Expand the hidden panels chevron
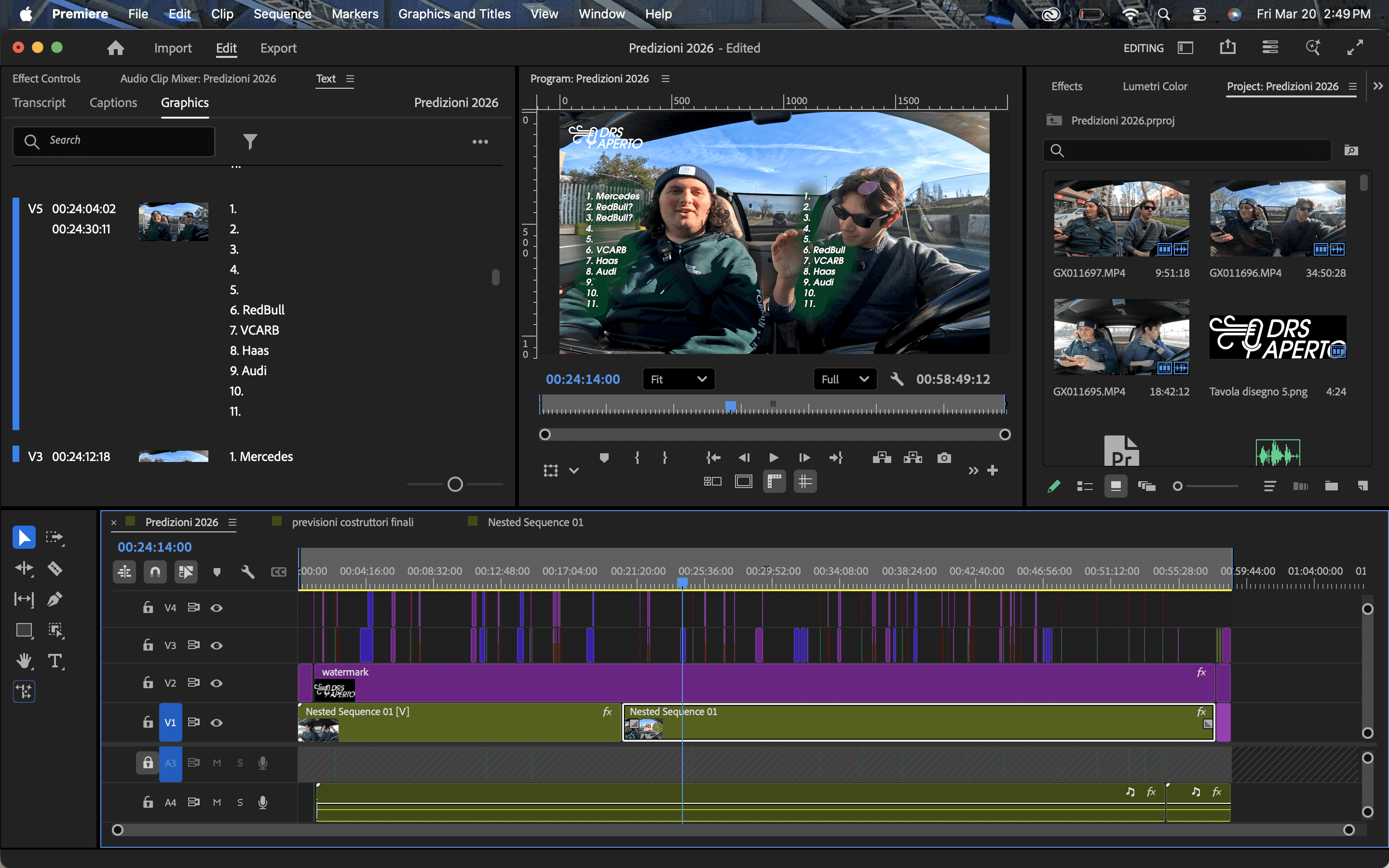 (1377, 86)
